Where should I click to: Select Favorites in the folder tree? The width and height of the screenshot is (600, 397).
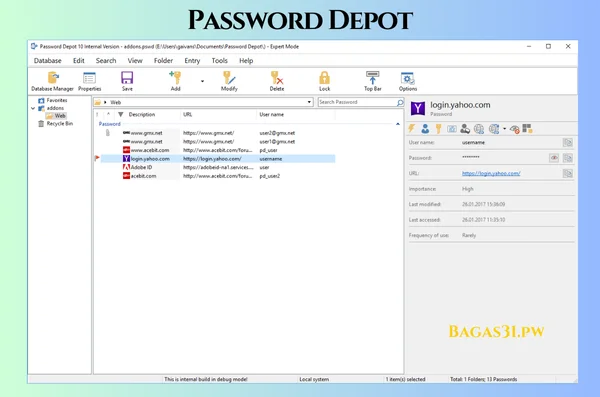(x=57, y=100)
